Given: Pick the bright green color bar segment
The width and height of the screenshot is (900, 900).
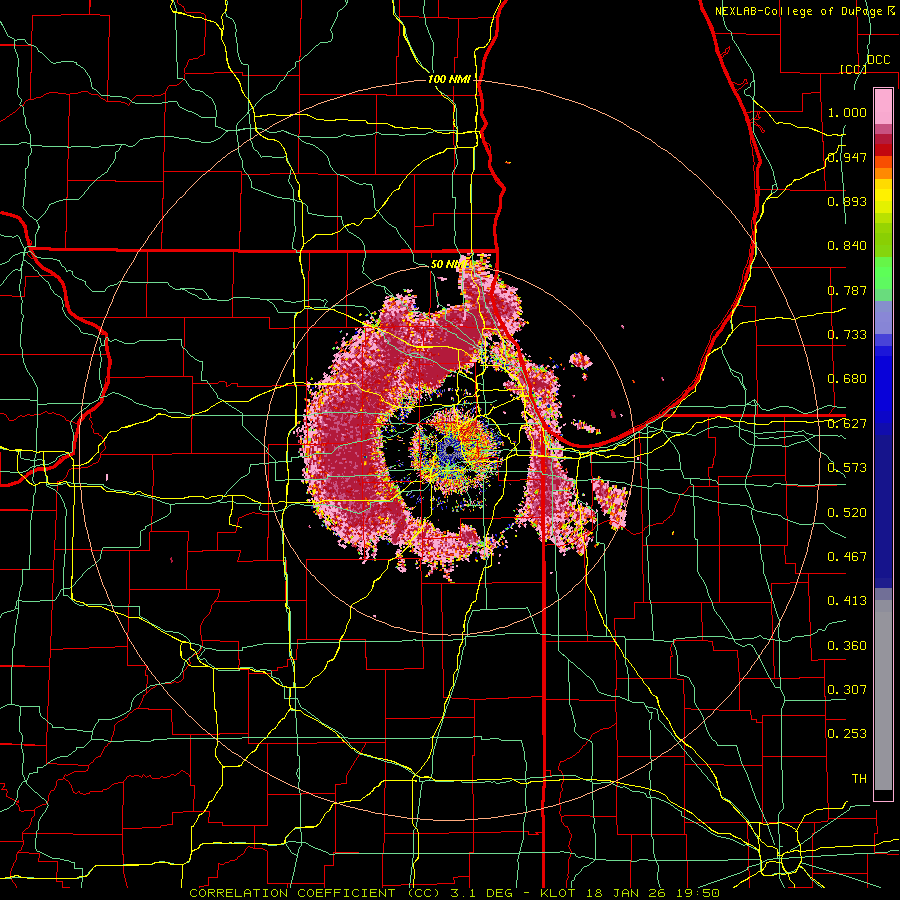Looking at the screenshot, I should click(883, 273).
